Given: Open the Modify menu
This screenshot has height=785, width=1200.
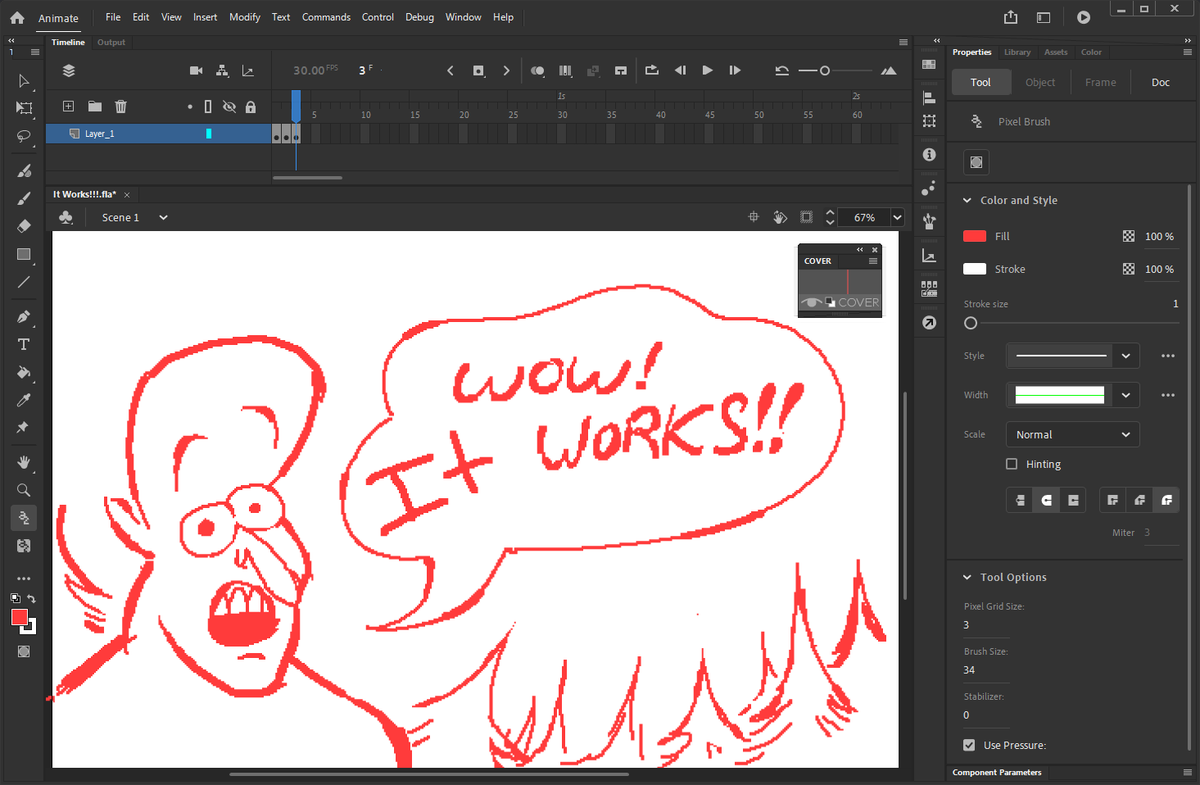Looking at the screenshot, I should click(244, 17).
